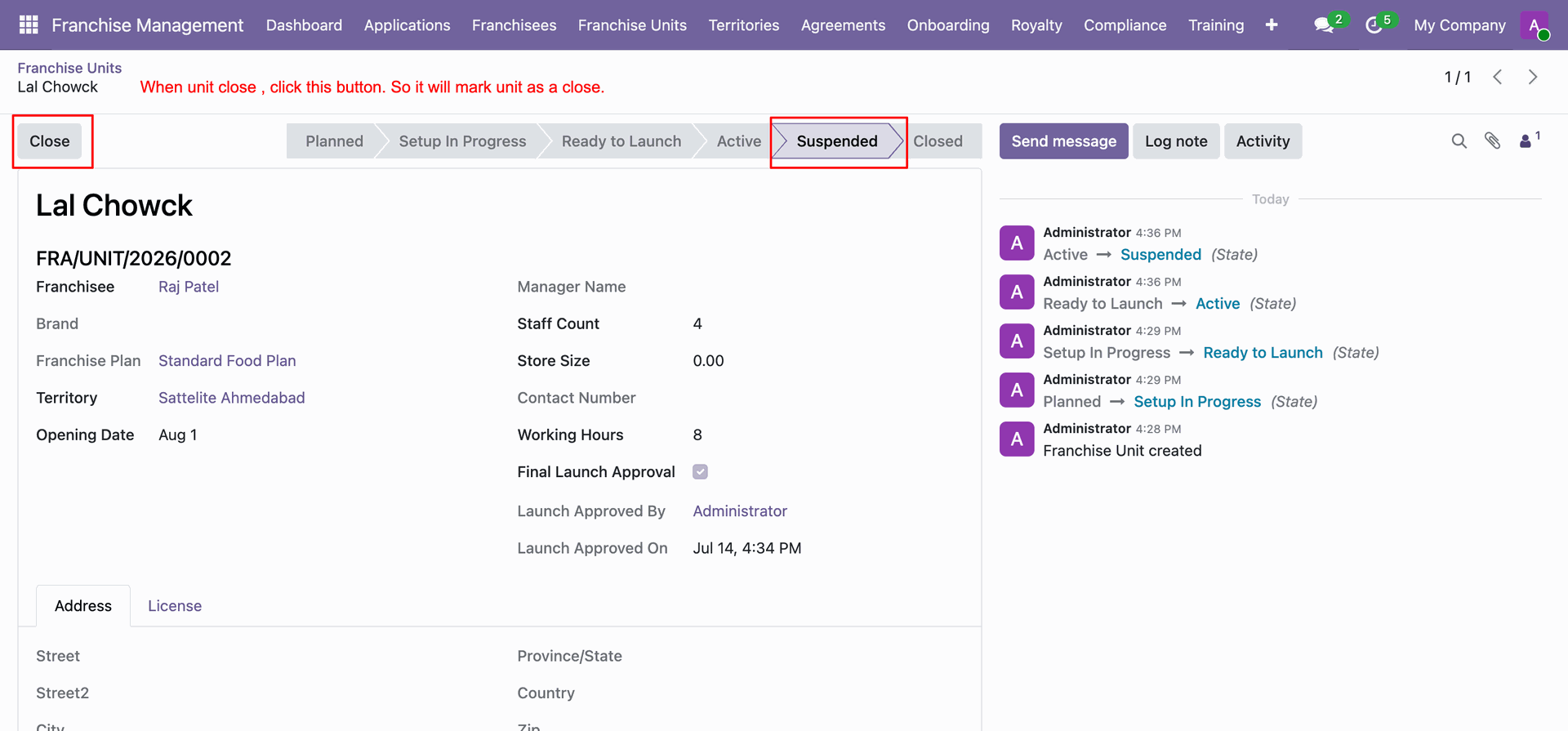Toggle Final Launch Approval checkbox
1568x731 pixels.
tap(700, 471)
